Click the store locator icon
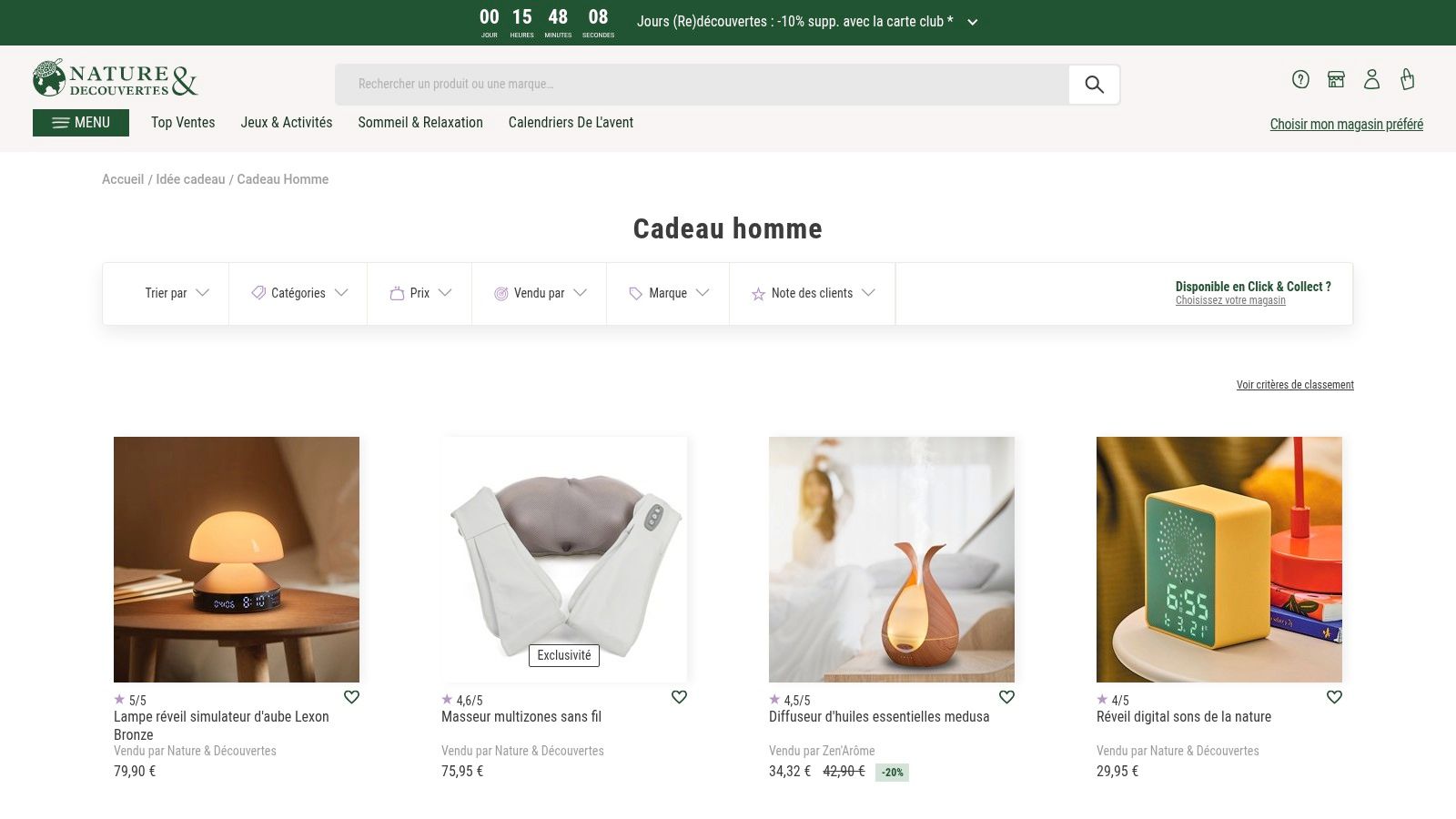 point(1336,79)
